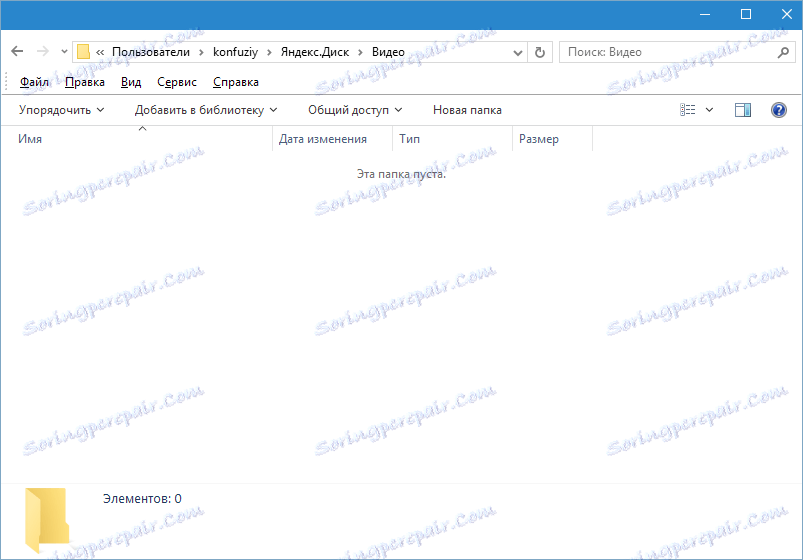Toggle the preview pane icon
Image resolution: width=803 pixels, height=560 pixels.
(x=743, y=110)
